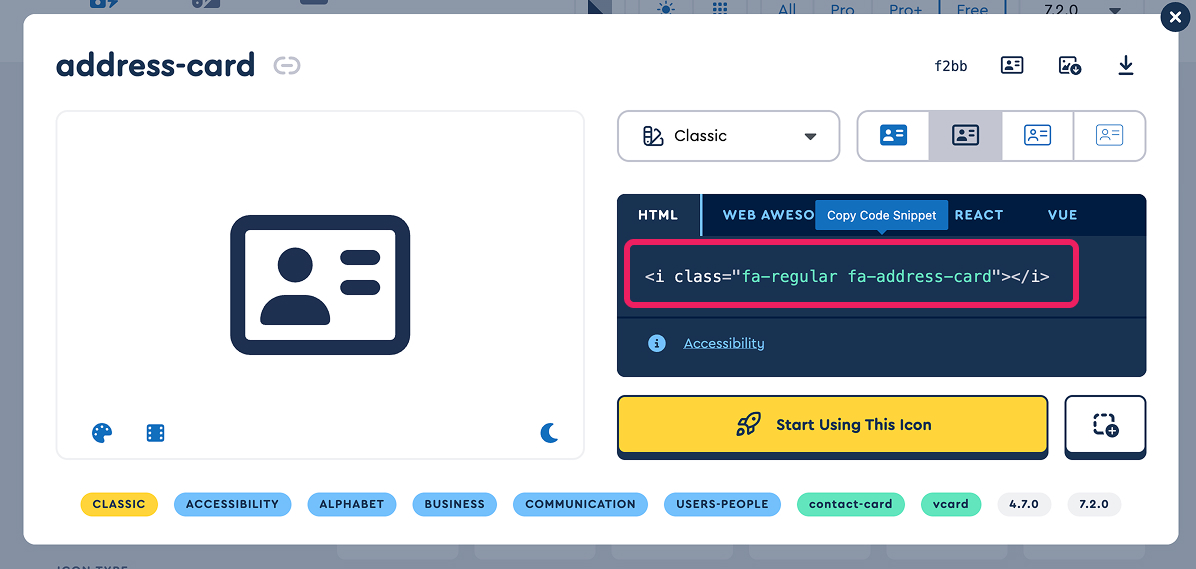Copy the address-card glyph icon
Viewport: 1196px width, 569px height.
(x=1011, y=66)
